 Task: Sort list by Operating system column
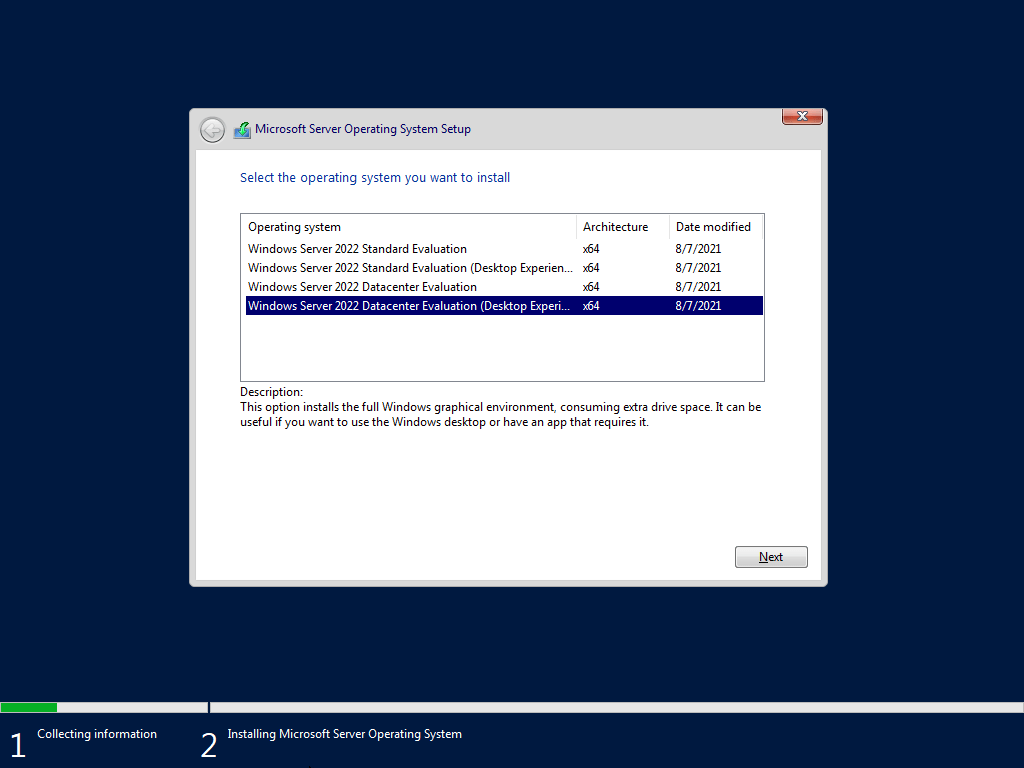pyautogui.click(x=295, y=226)
